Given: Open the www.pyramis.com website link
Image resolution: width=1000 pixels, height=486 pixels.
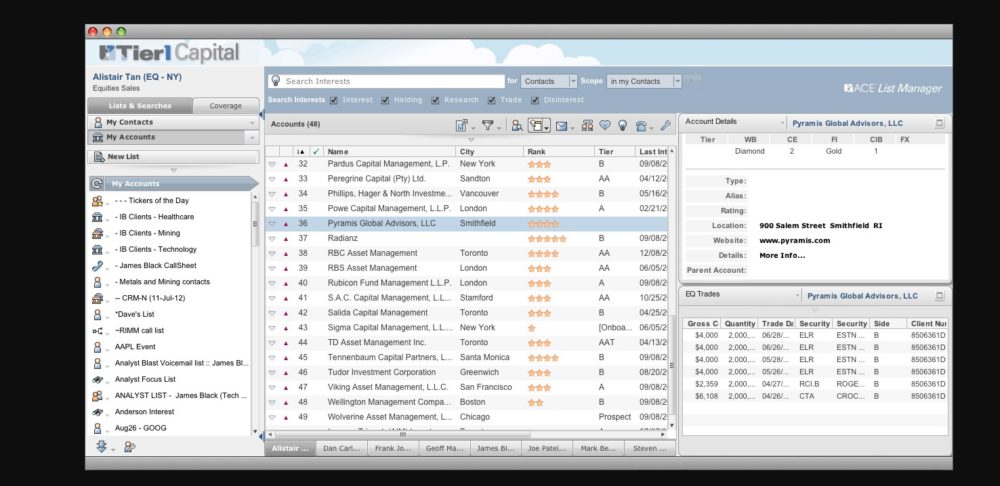Looking at the screenshot, I should (795, 240).
